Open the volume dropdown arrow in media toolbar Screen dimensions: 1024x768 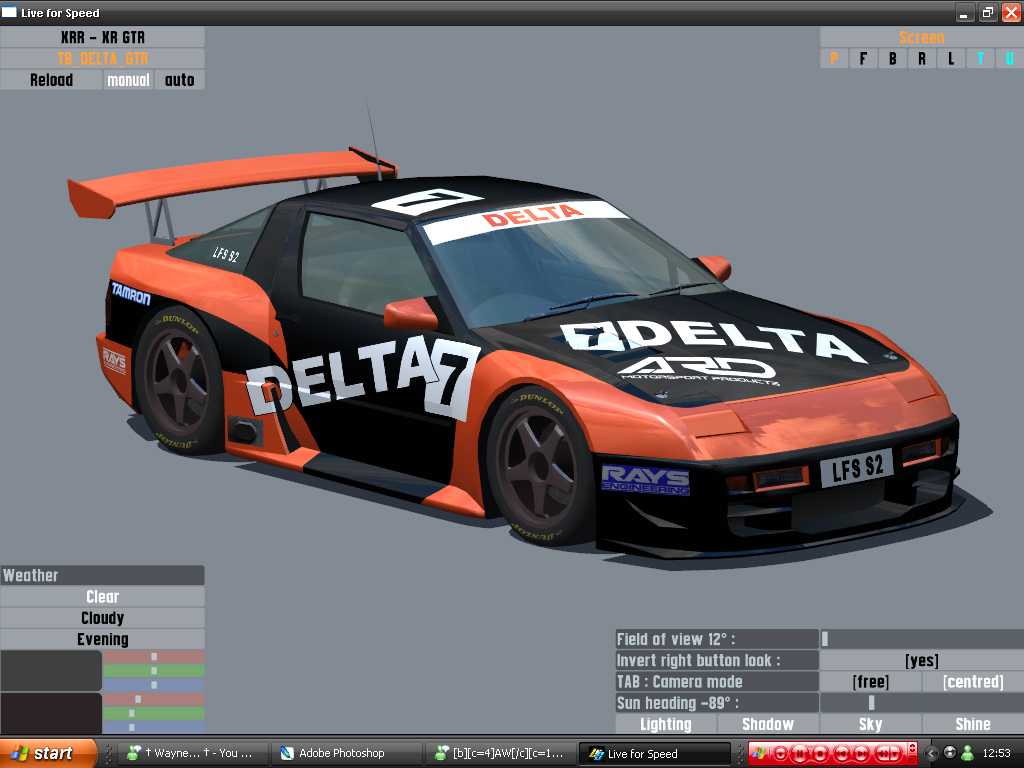coord(895,754)
